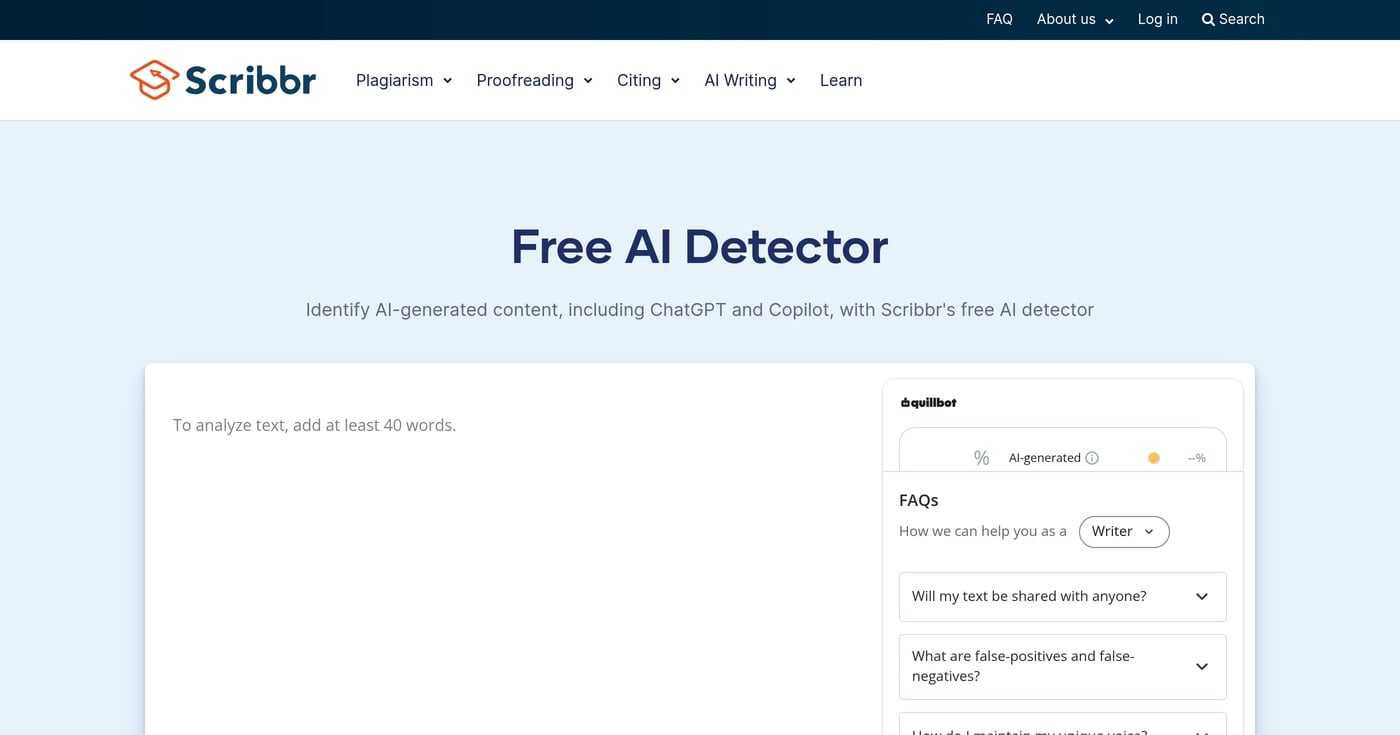Click the Log in link
The image size is (1400, 735).
1157,19
